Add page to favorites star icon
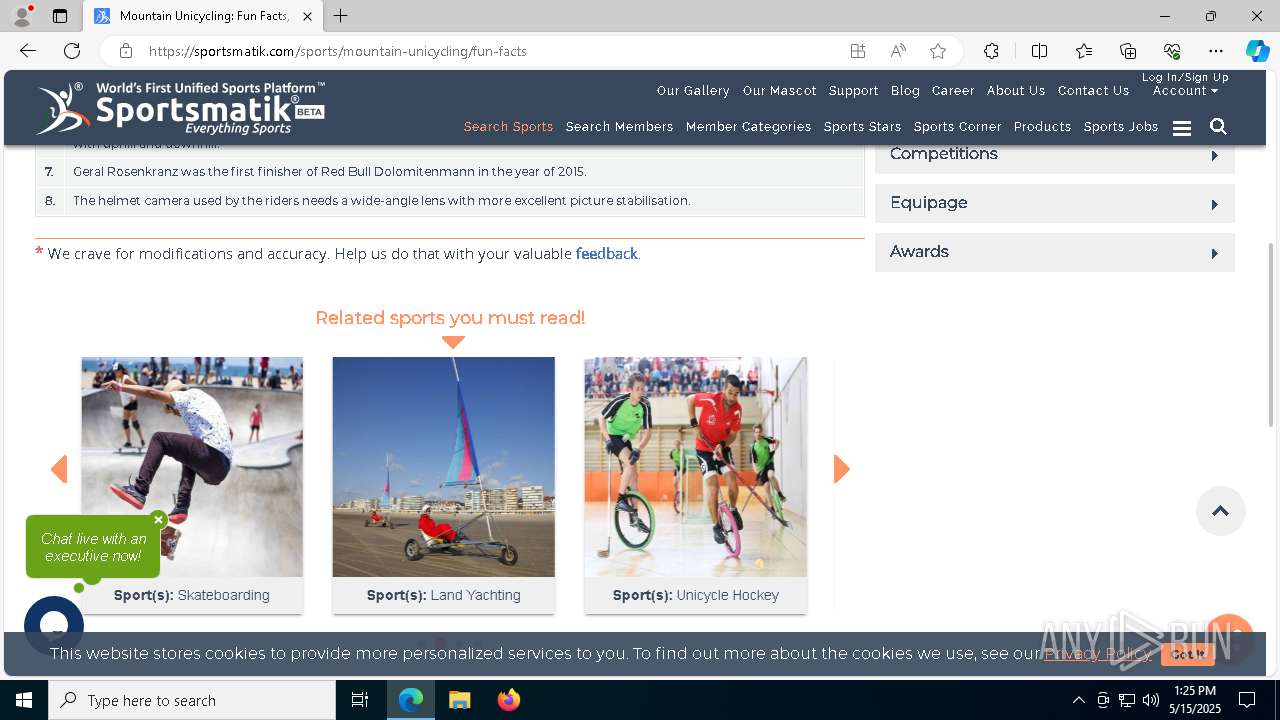1280x720 pixels. [x=937, y=51]
